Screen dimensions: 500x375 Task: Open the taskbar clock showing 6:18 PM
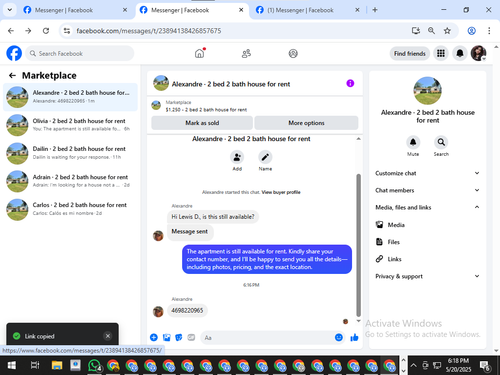pos(458,365)
